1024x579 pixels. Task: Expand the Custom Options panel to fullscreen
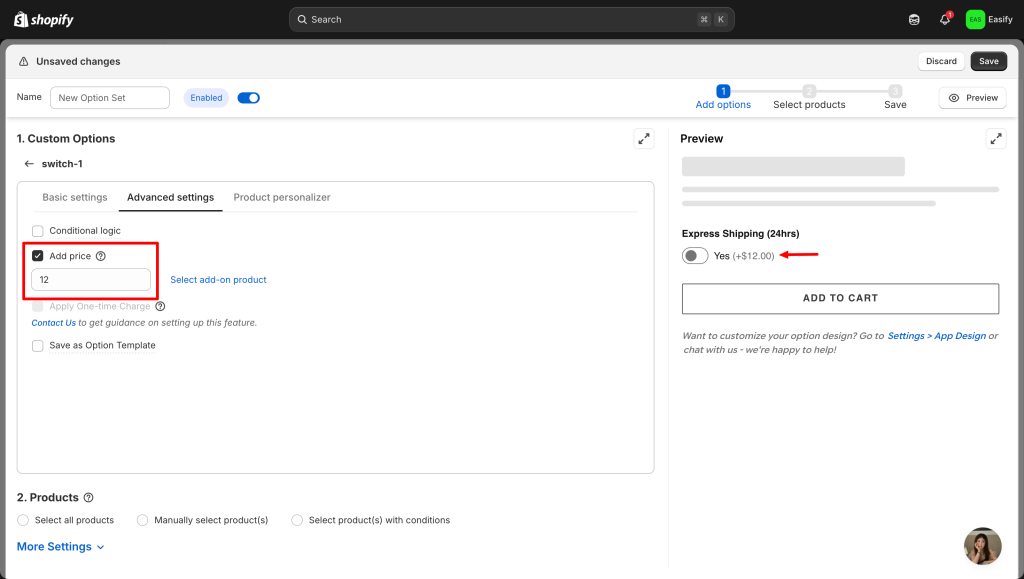[x=644, y=139]
